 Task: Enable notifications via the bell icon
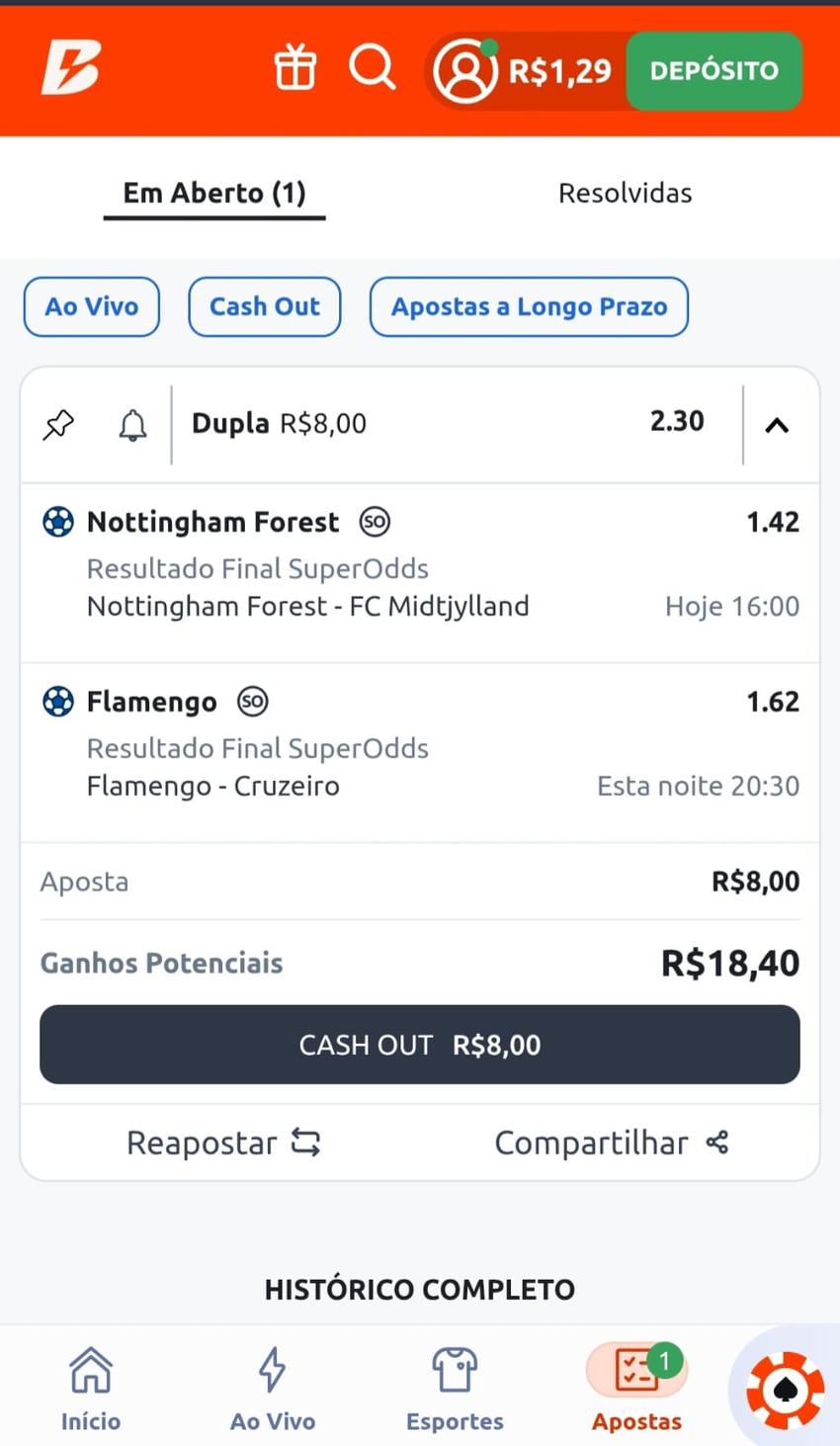click(133, 423)
